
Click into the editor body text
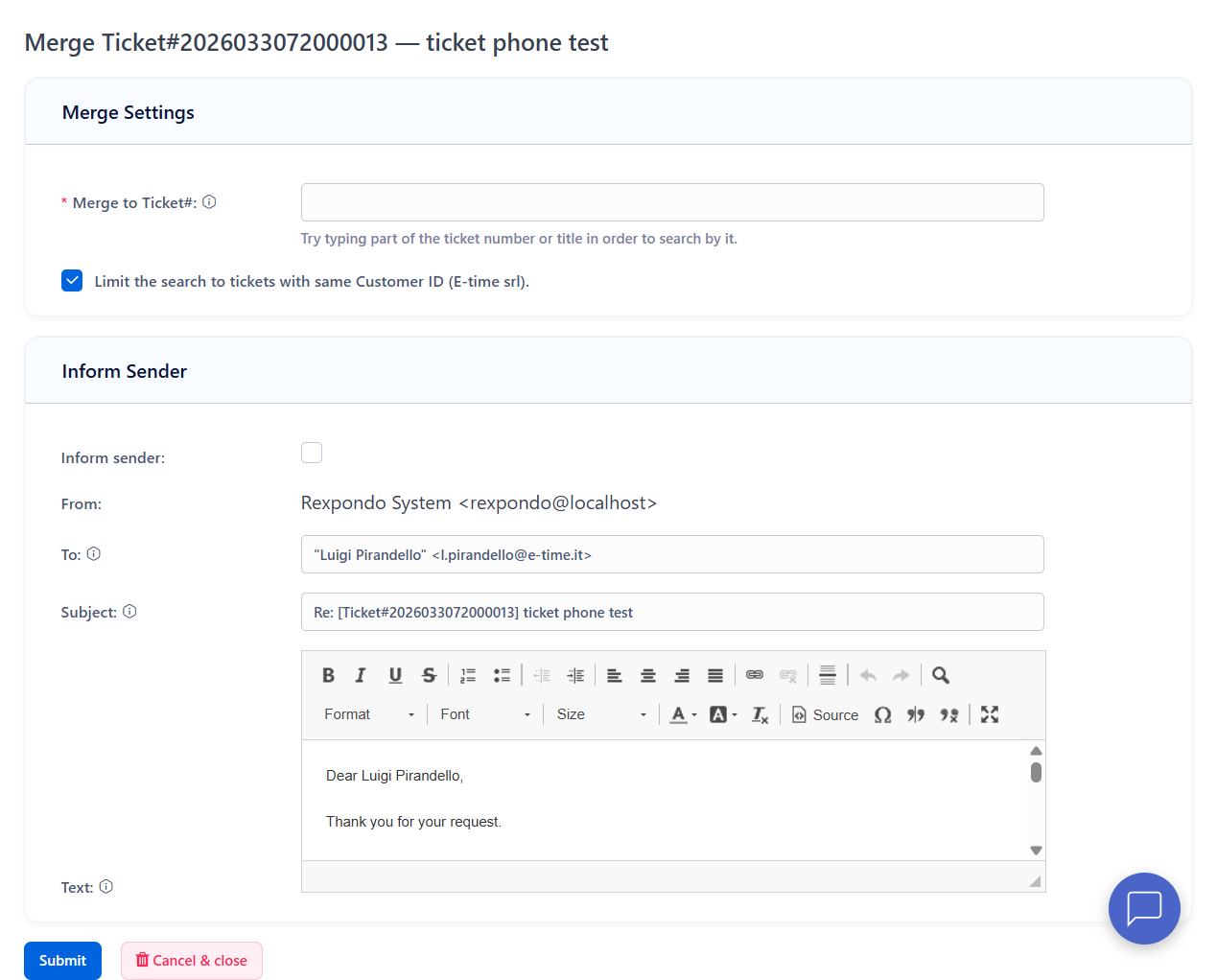tap(664, 800)
